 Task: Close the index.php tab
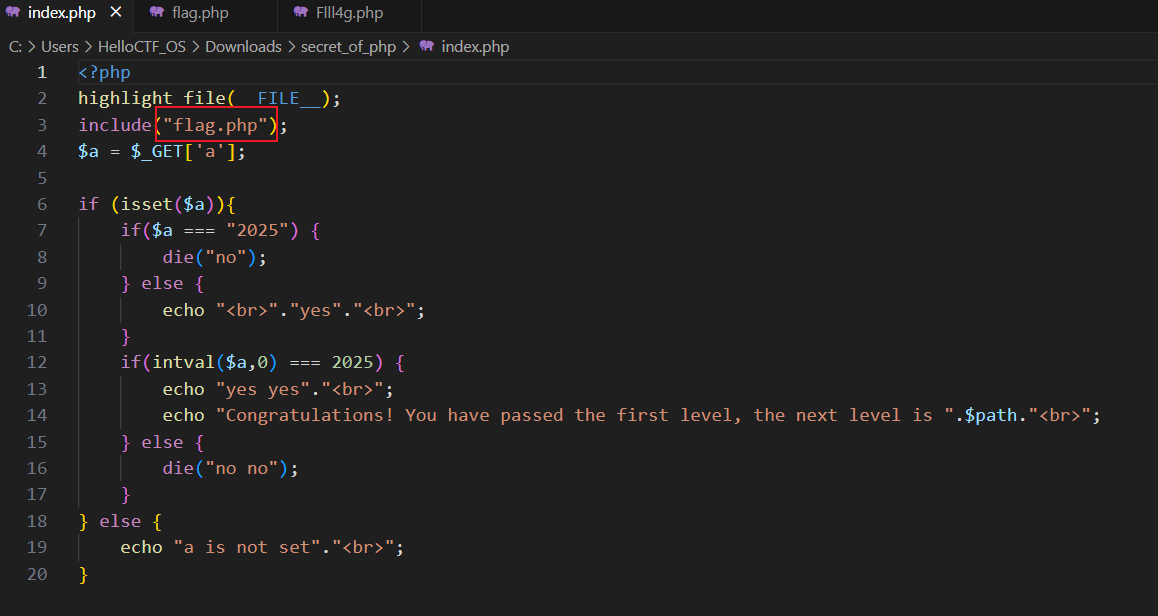(115, 13)
